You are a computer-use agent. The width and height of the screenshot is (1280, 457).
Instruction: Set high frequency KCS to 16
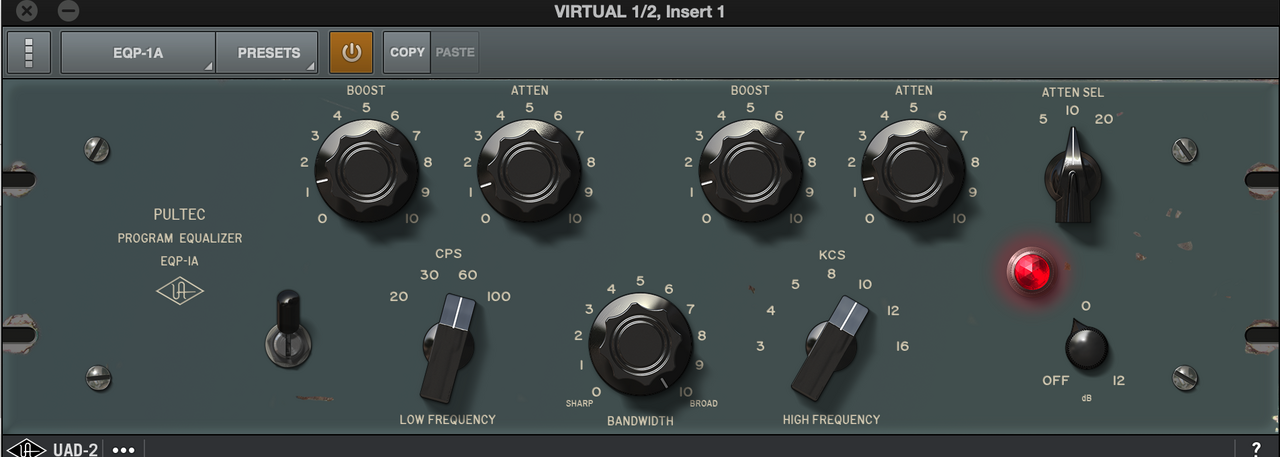pos(903,346)
